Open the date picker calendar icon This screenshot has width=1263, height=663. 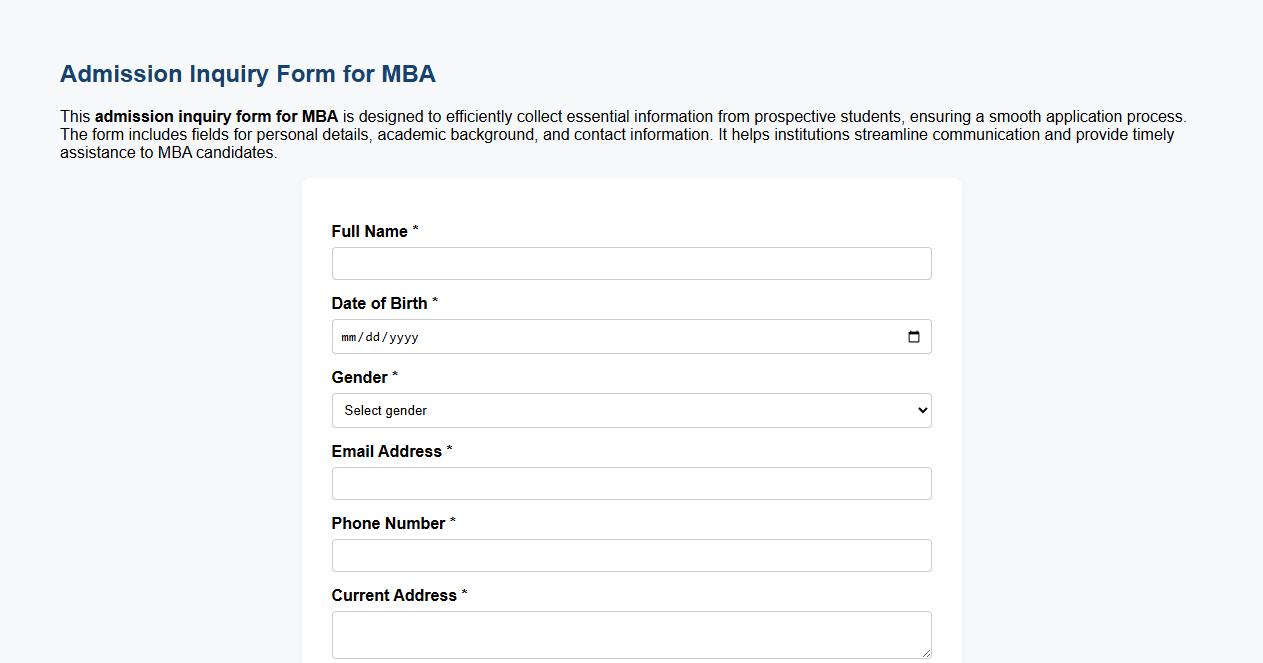(913, 337)
